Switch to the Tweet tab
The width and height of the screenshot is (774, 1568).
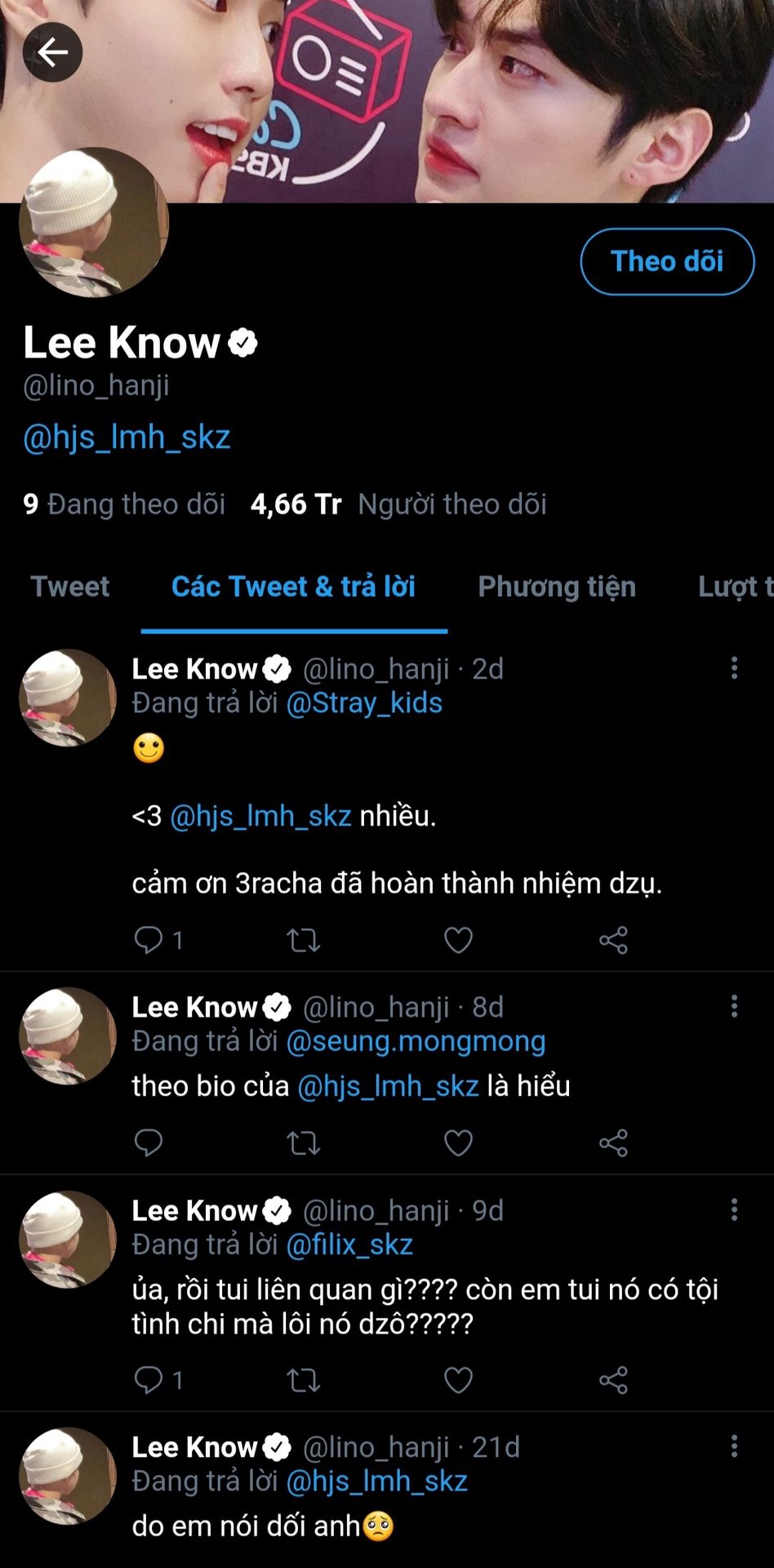70,586
